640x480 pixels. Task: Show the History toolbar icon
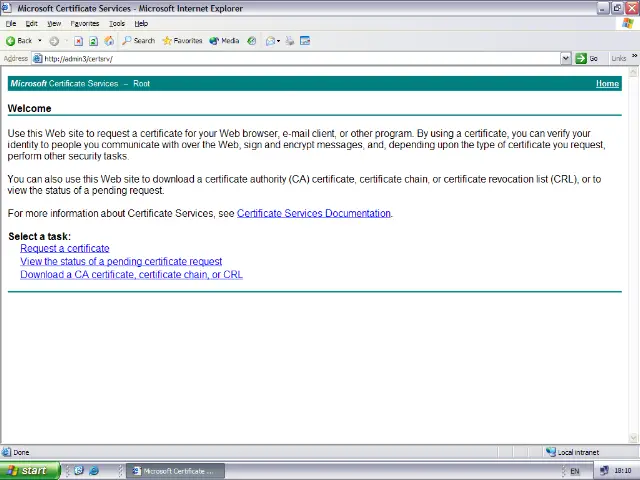(x=252, y=41)
